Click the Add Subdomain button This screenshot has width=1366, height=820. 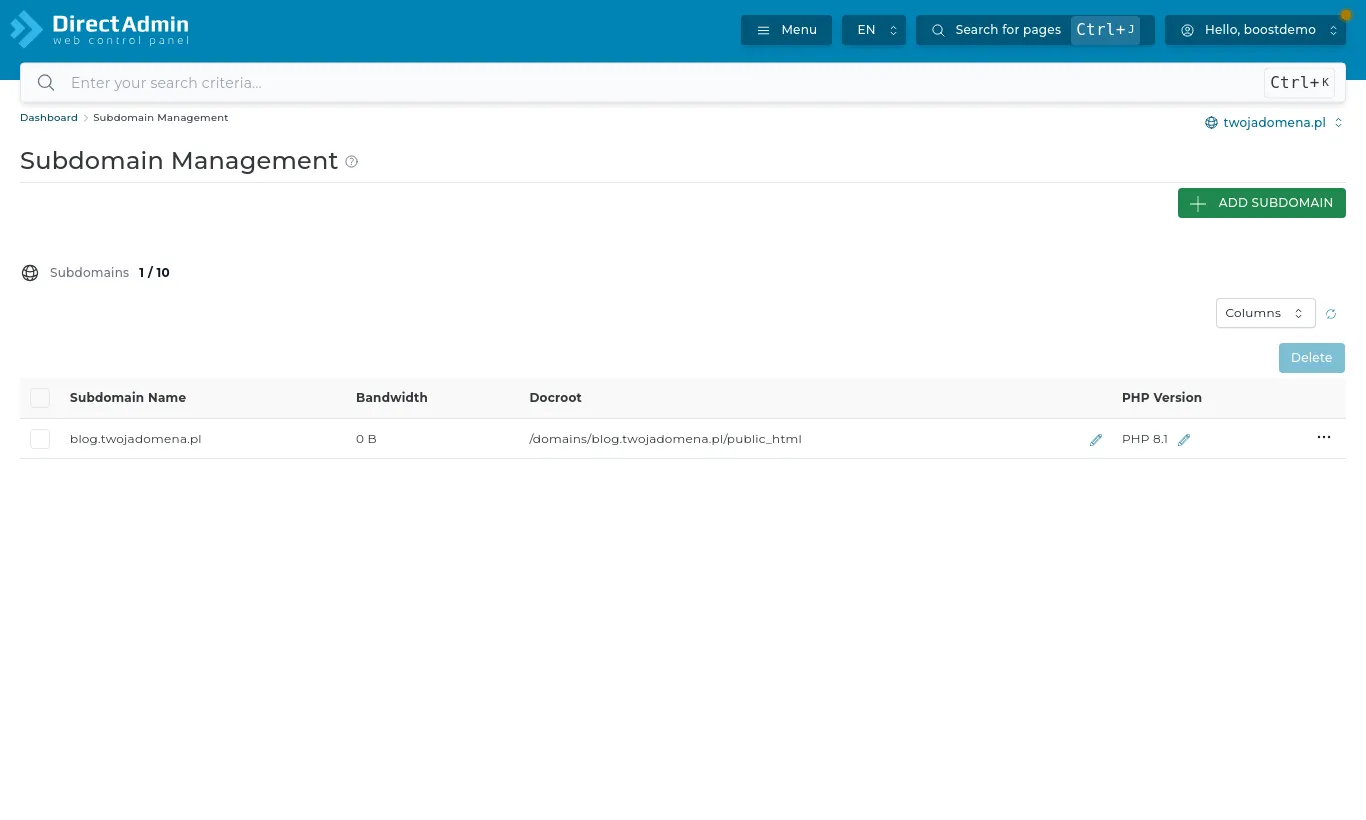coord(1262,203)
